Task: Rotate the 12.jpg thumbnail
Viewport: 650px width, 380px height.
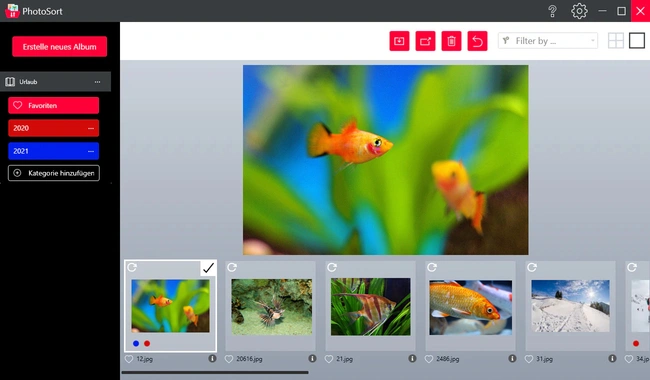Action: coord(132,267)
